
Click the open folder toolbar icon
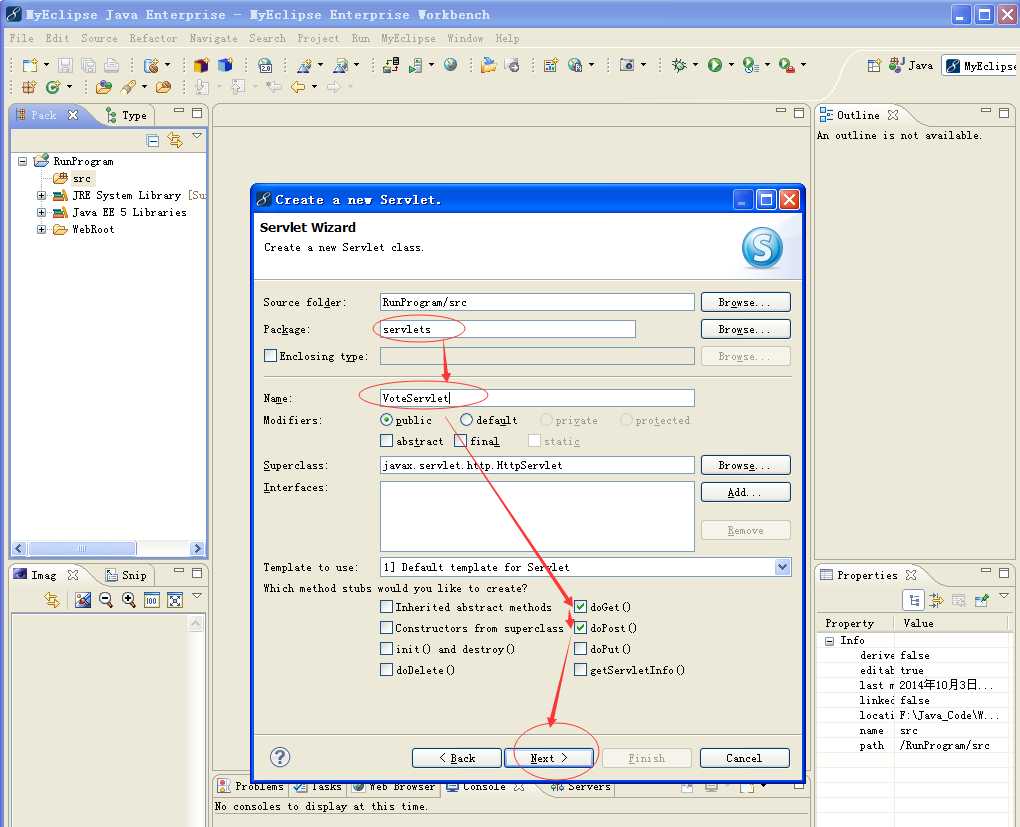489,65
